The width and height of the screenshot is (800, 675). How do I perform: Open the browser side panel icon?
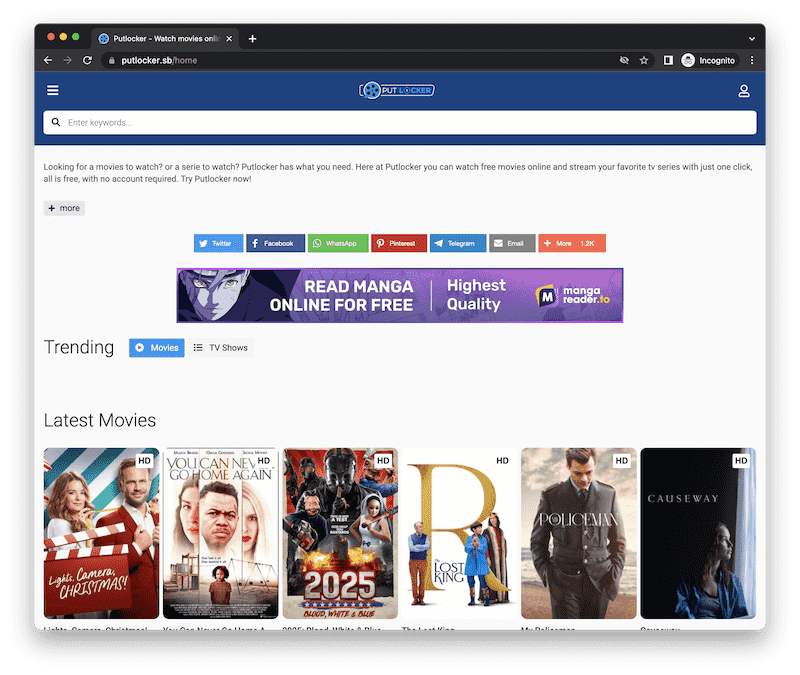click(668, 60)
